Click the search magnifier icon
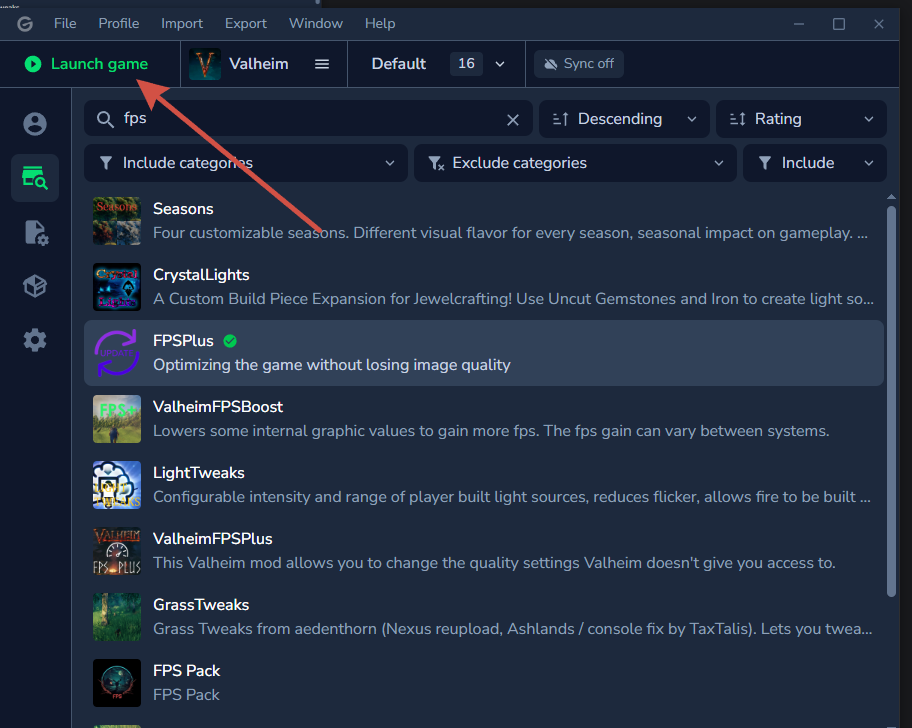Image resolution: width=912 pixels, height=728 pixels. [105, 119]
